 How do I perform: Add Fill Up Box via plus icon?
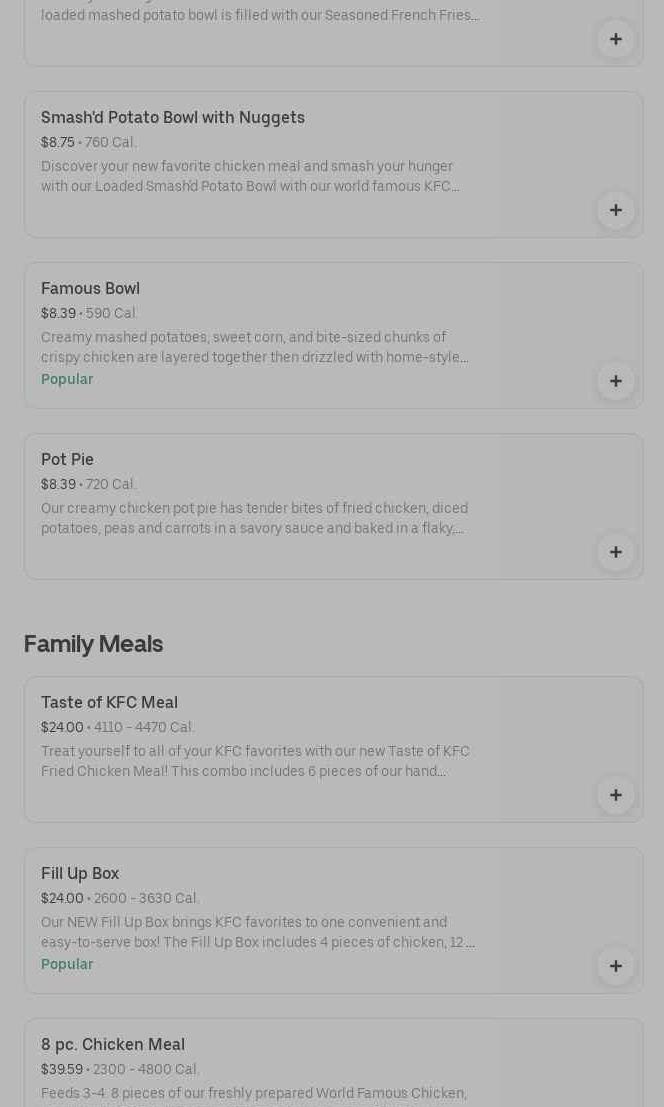pyautogui.click(x=615, y=966)
